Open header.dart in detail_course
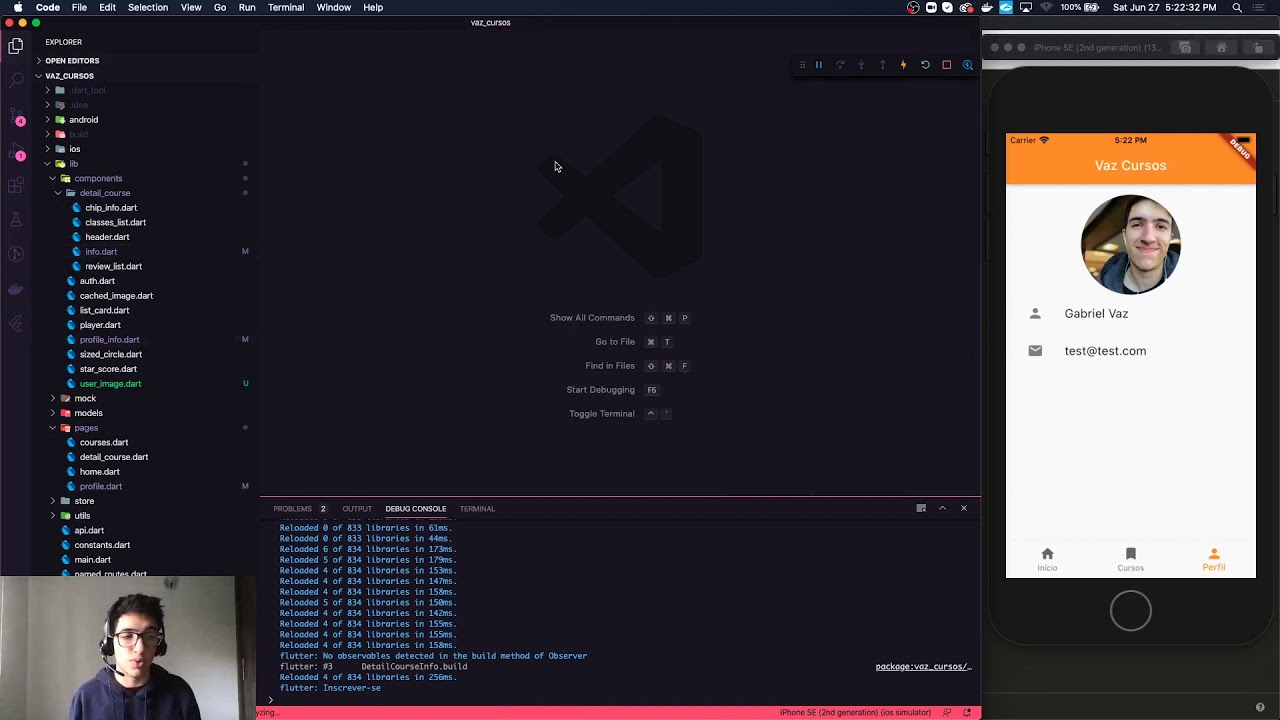 click(x=107, y=237)
